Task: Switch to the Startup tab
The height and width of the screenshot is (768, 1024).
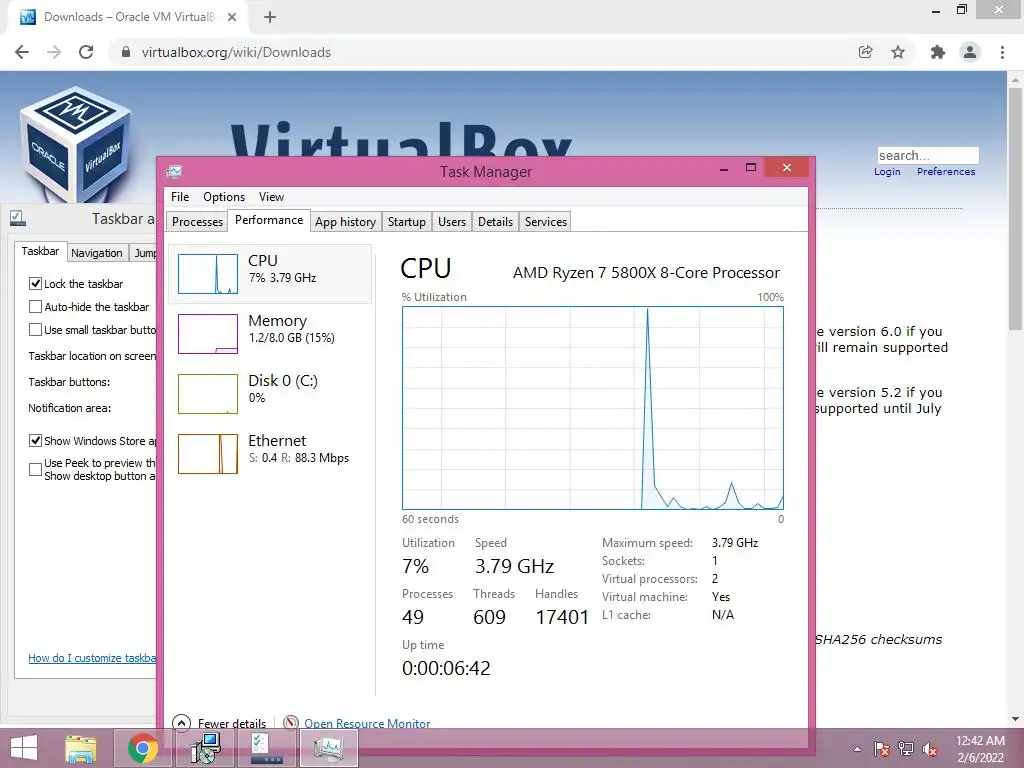Action: 406,221
